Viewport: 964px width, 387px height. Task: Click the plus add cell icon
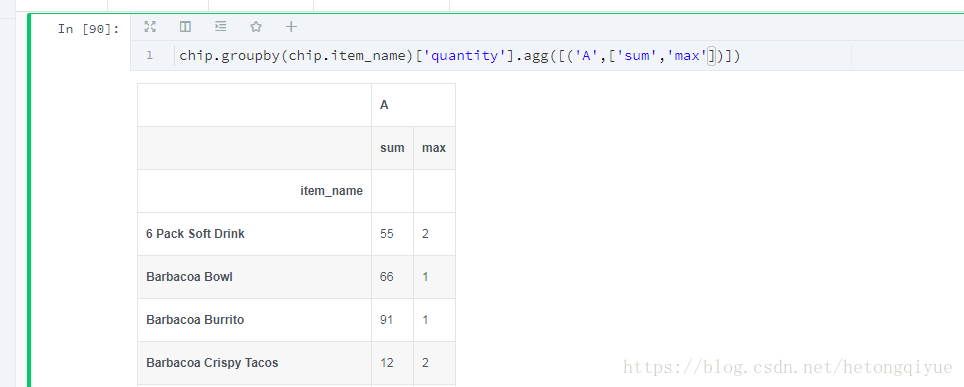291,26
